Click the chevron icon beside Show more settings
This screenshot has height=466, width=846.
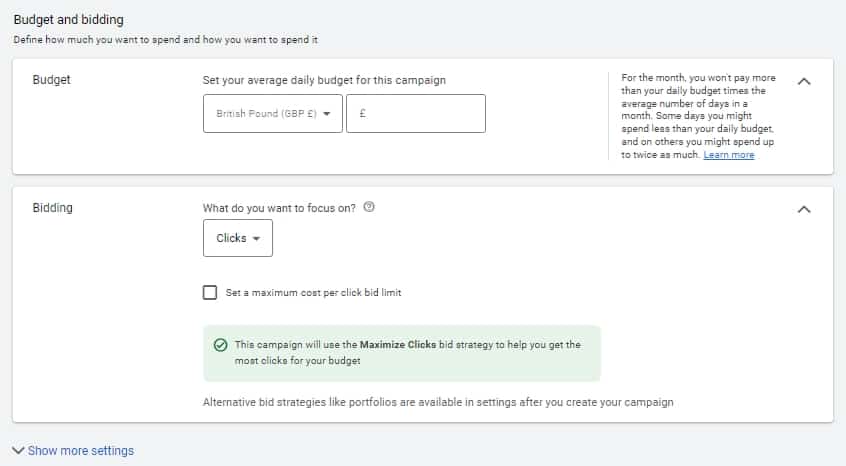coord(18,451)
